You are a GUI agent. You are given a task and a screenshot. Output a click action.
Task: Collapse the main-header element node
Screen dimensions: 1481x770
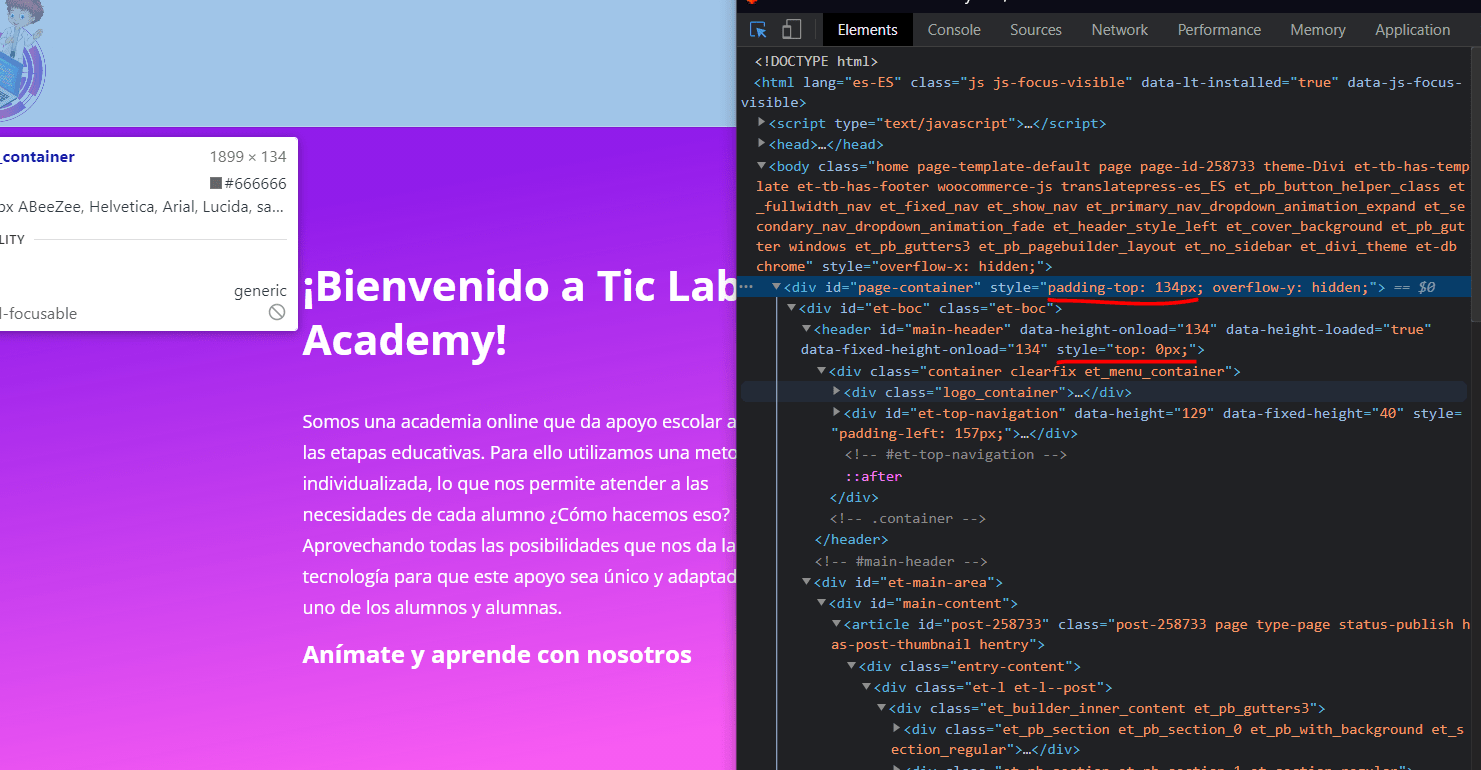pyautogui.click(x=807, y=329)
